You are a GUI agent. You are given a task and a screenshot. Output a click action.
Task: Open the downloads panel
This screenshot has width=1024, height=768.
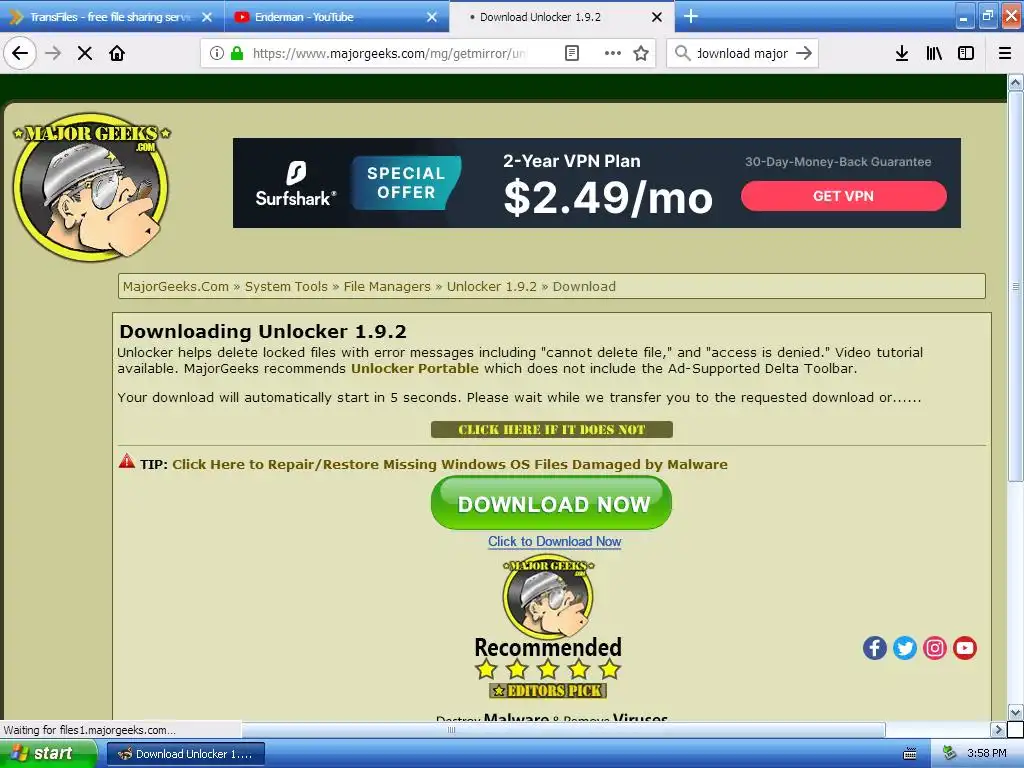point(902,53)
